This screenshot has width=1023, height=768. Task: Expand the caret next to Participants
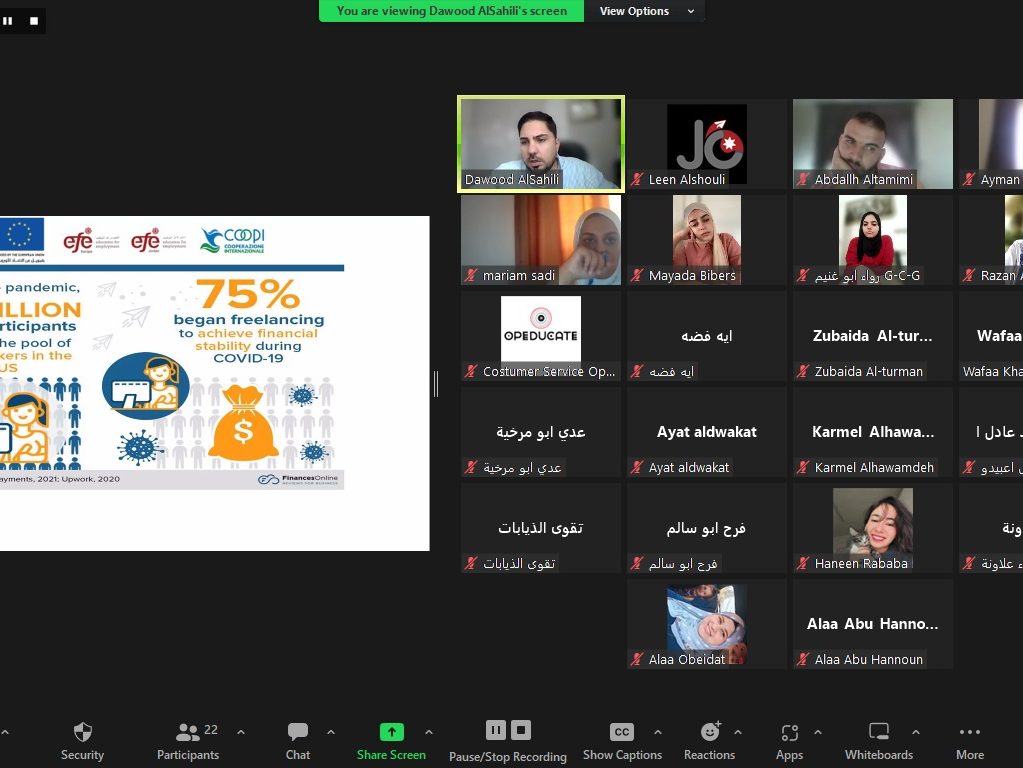click(240, 732)
